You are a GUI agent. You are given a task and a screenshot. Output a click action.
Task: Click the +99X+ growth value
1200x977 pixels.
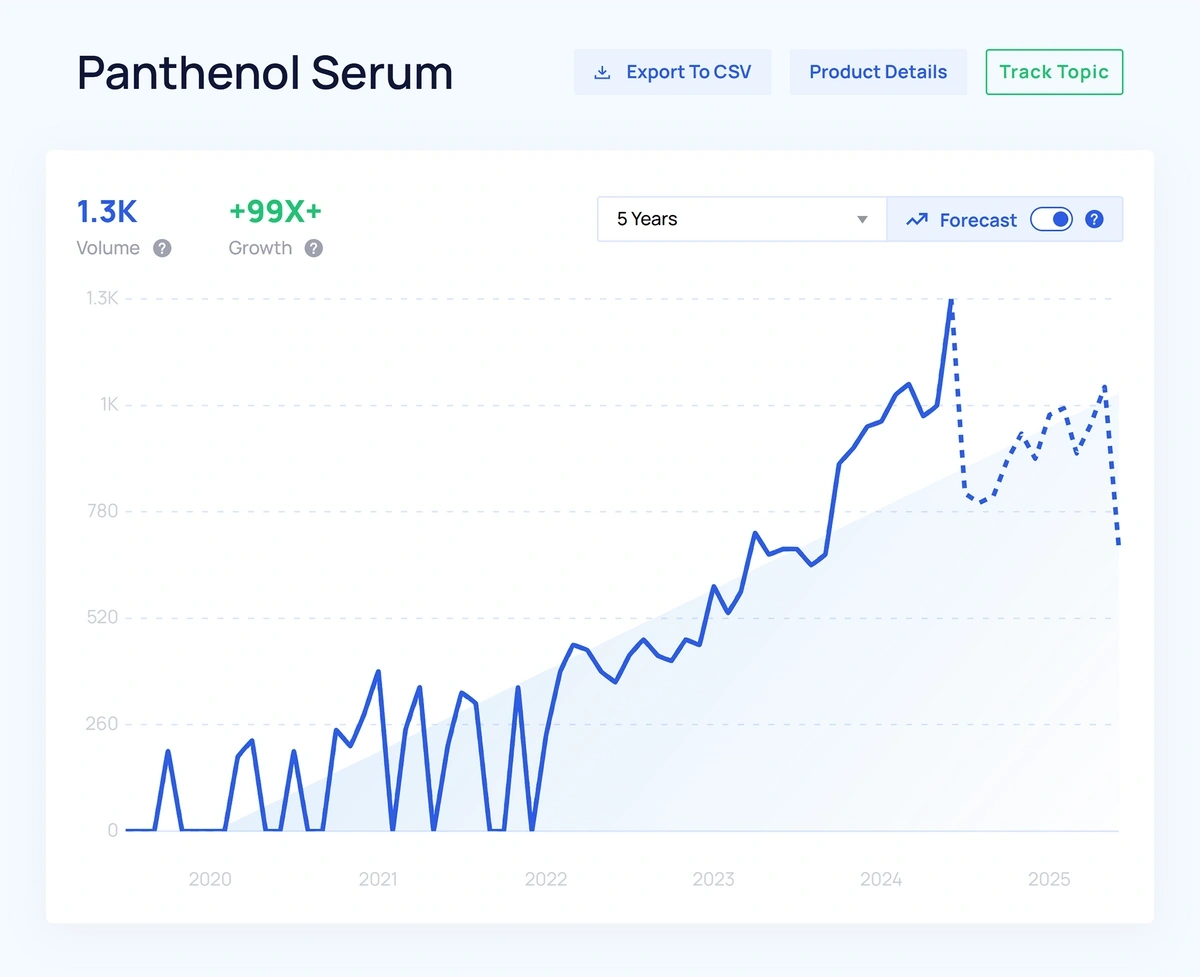click(x=275, y=212)
